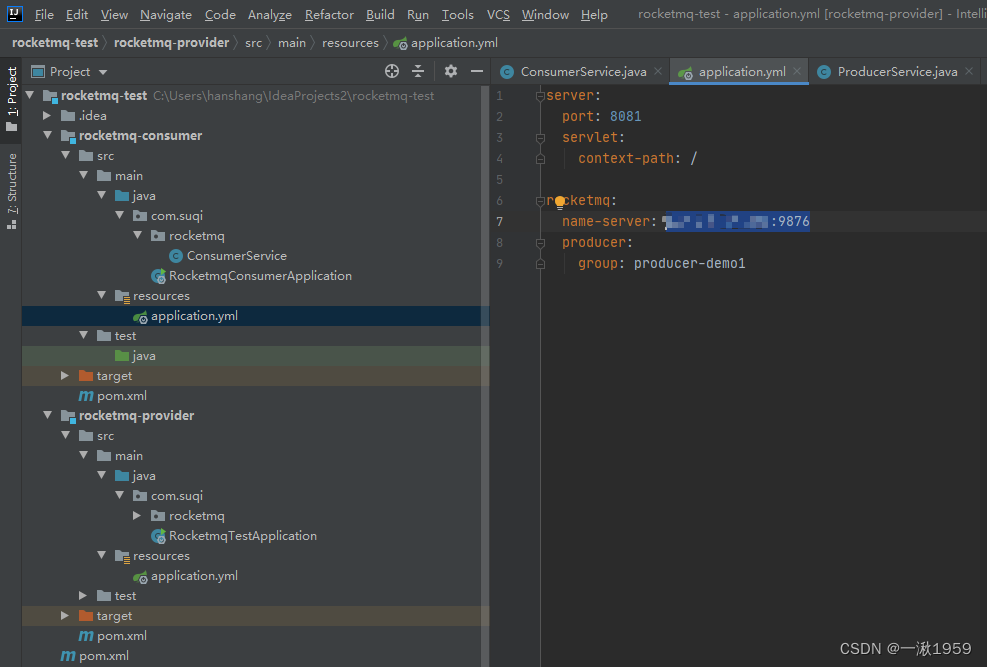This screenshot has width=987, height=667.
Task: Open the Project view dropdown arrow
Action: 103,72
